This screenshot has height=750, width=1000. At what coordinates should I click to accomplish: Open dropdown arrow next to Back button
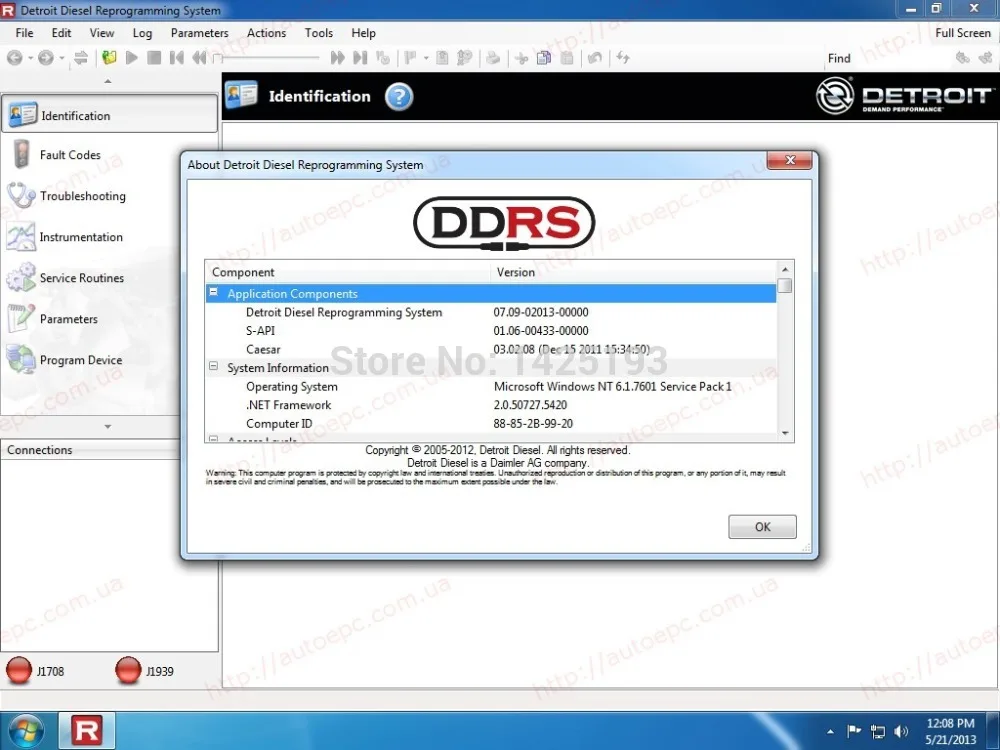[30, 58]
